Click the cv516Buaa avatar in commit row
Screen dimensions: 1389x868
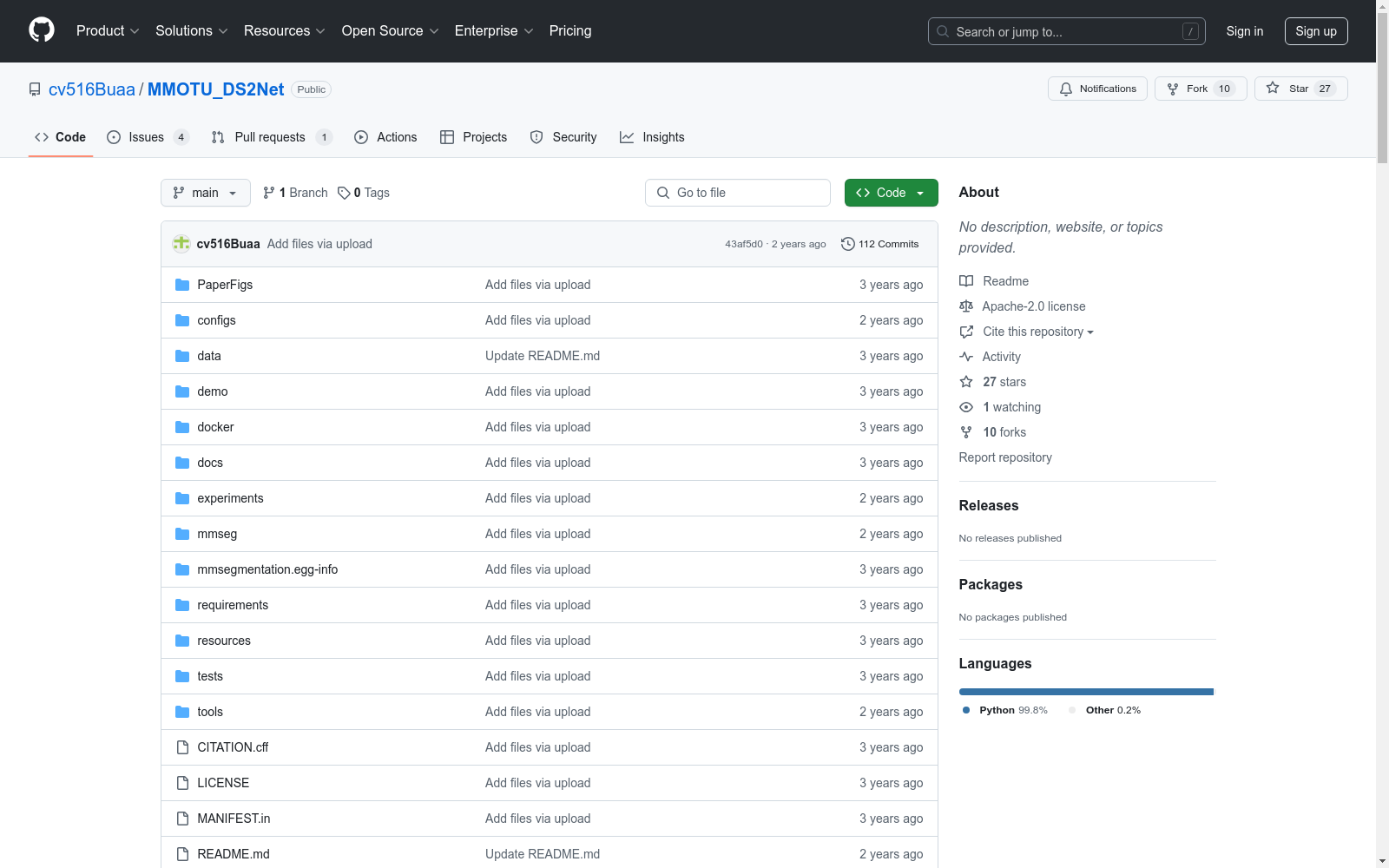click(x=181, y=244)
